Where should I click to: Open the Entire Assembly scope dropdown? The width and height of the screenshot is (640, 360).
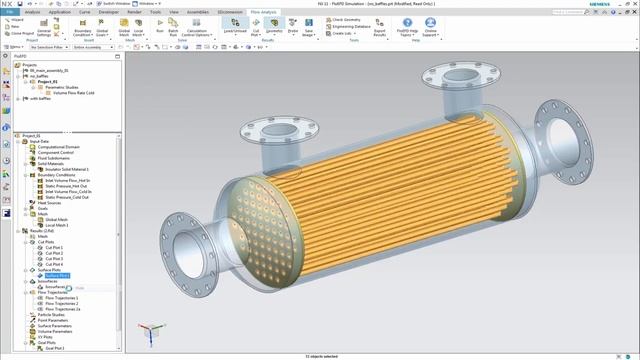[x=93, y=47]
